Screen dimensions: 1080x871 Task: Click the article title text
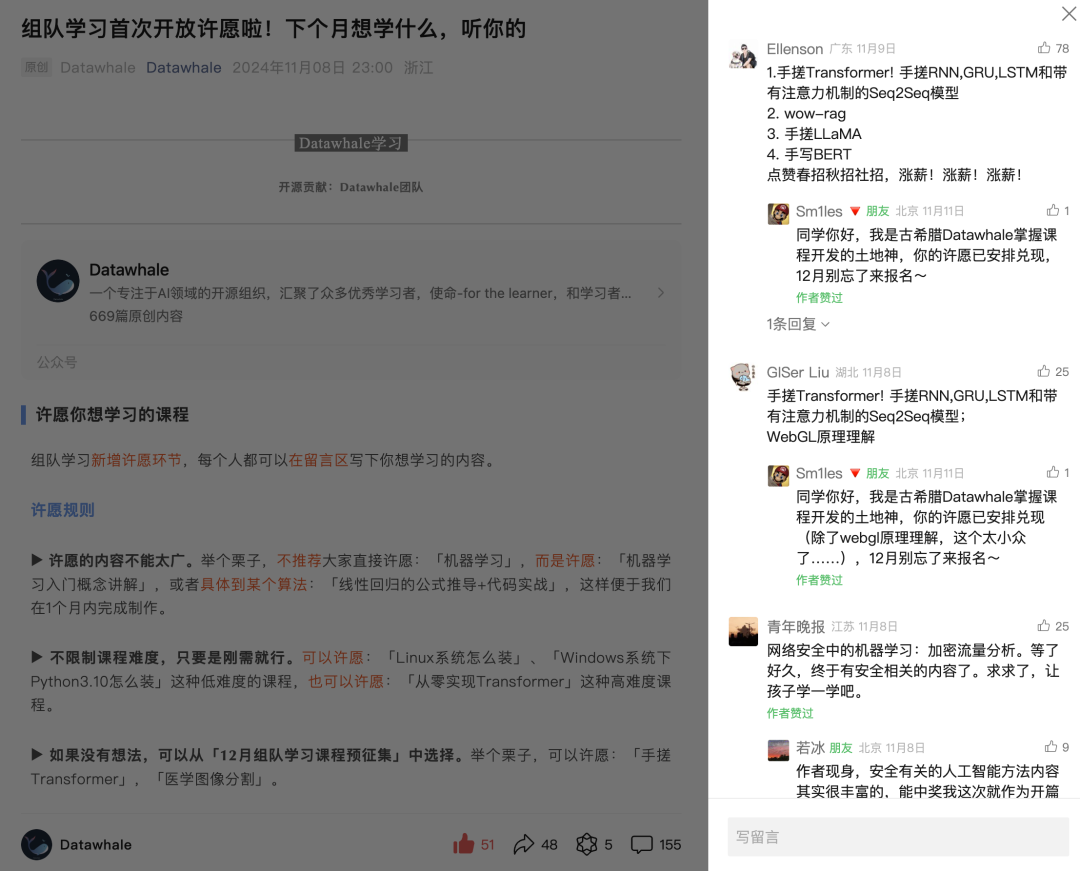click(273, 28)
